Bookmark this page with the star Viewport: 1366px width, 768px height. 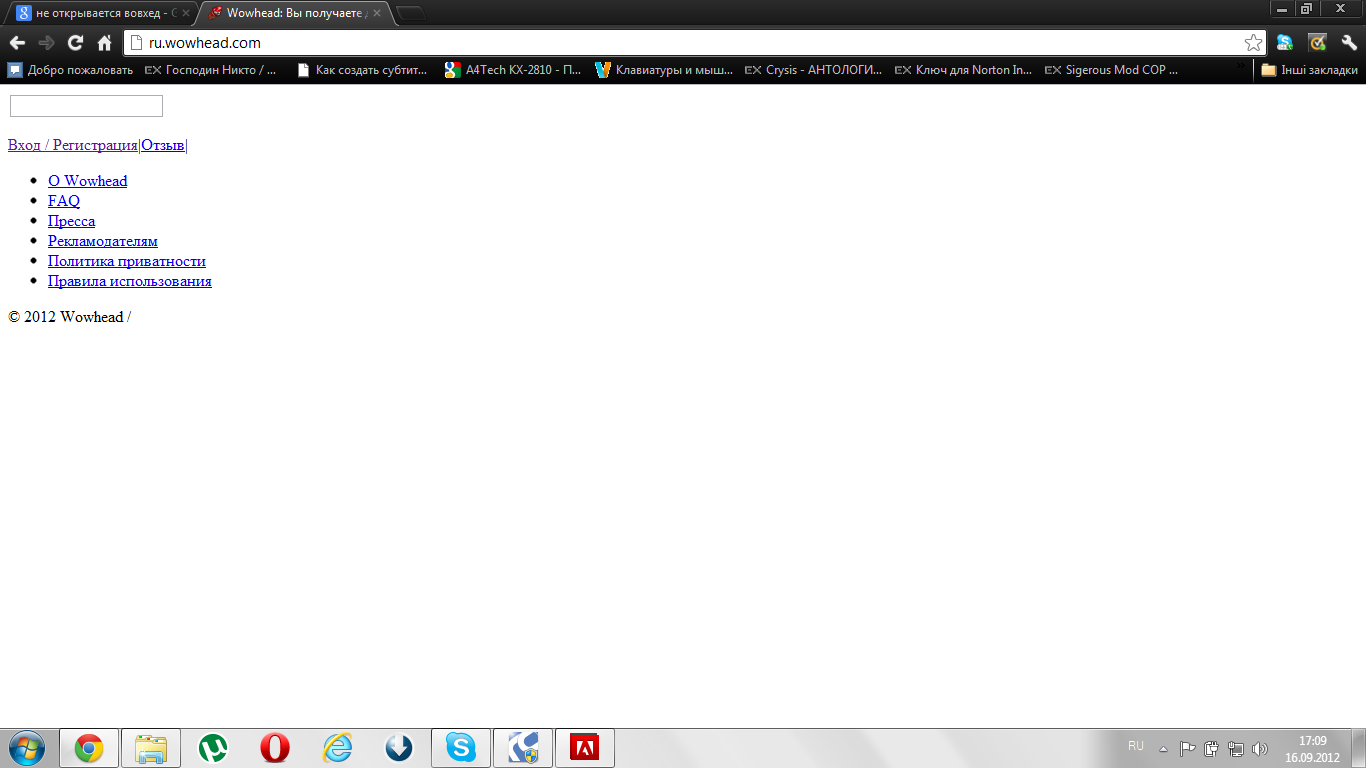click(x=1253, y=42)
